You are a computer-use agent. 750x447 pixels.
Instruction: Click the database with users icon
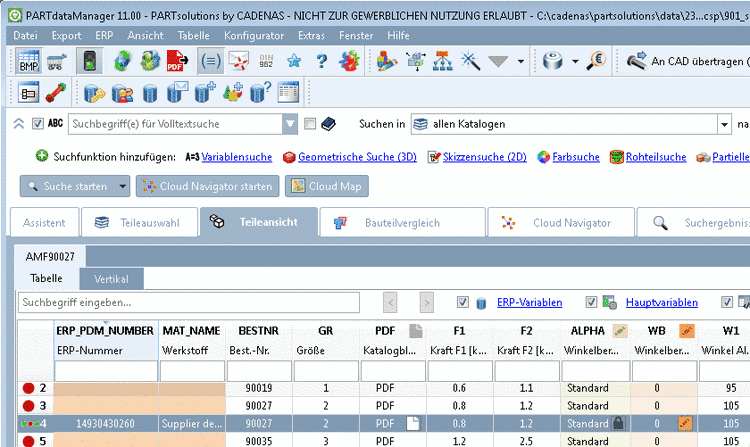122,93
